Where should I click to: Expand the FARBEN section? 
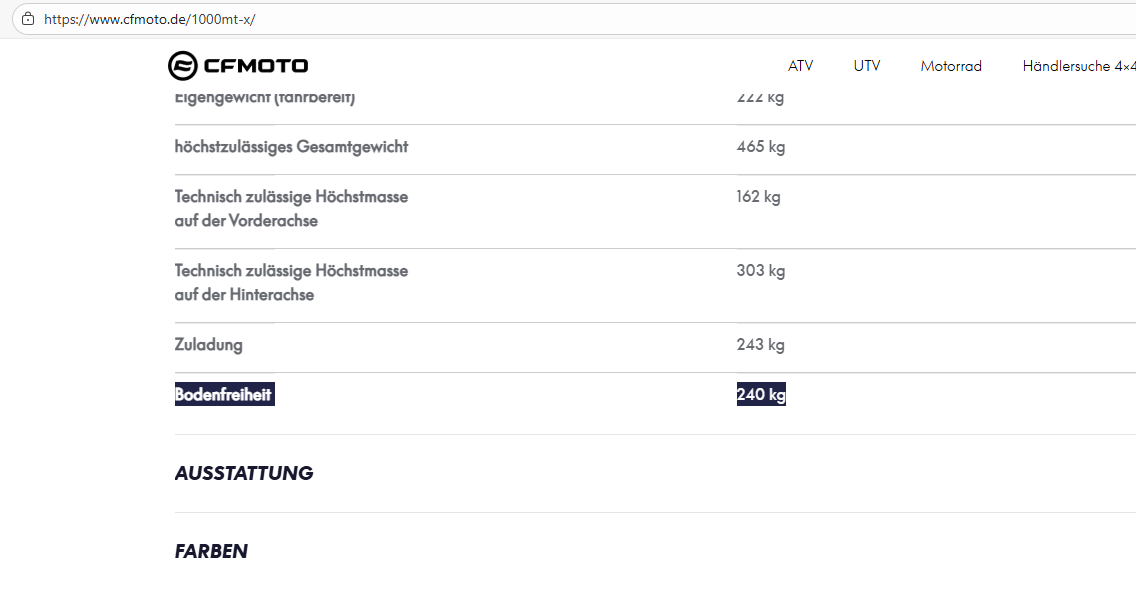click(211, 551)
